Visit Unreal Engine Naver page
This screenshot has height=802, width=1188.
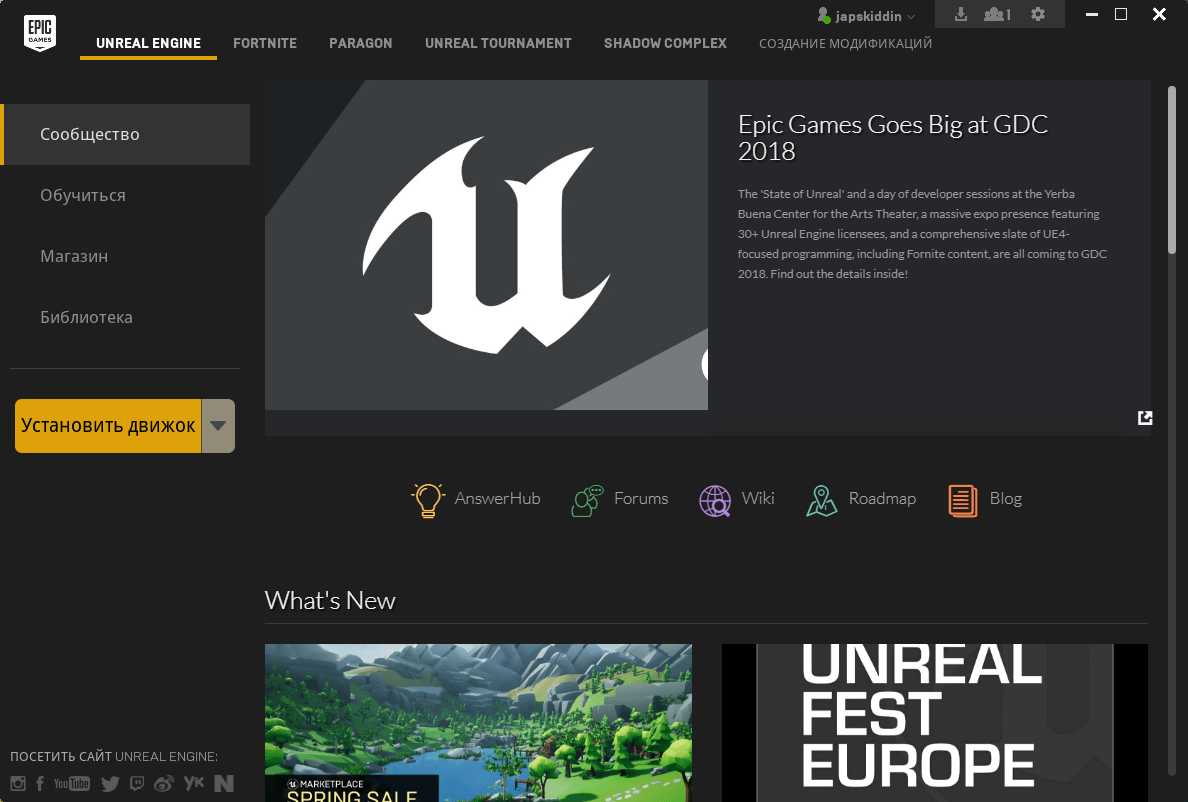pyautogui.click(x=224, y=784)
